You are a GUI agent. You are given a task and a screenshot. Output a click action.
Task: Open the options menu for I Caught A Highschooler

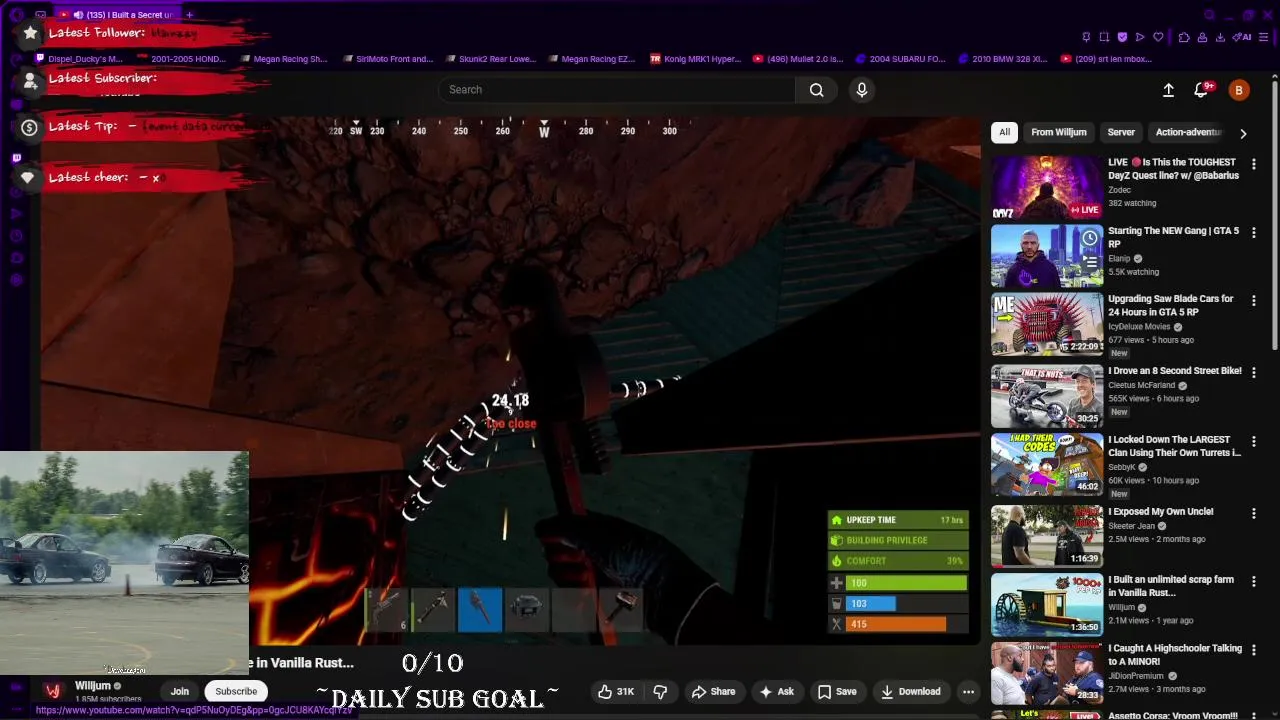click(x=1254, y=650)
